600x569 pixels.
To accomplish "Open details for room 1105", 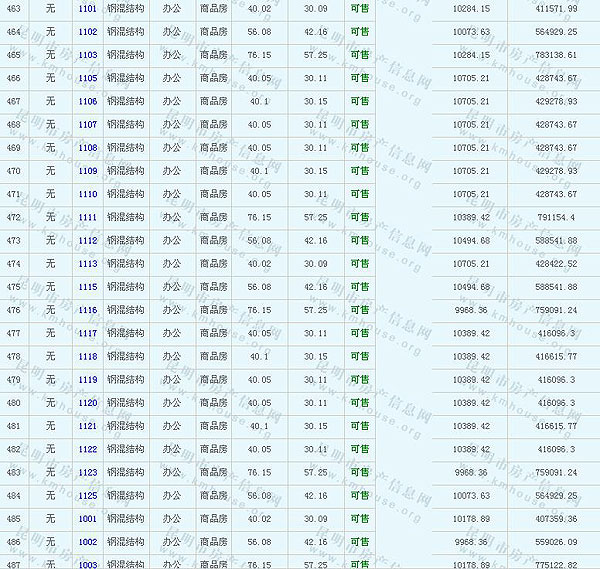I will (x=87, y=78).
